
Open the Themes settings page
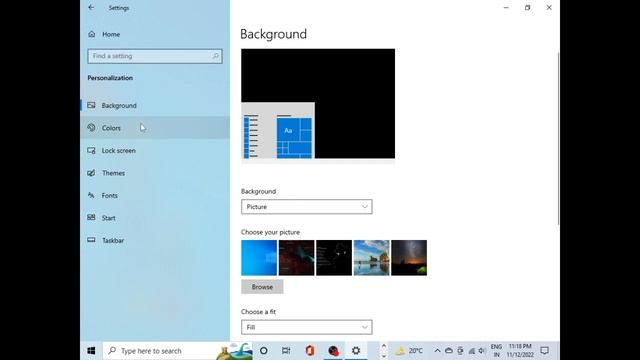click(x=155, y=173)
